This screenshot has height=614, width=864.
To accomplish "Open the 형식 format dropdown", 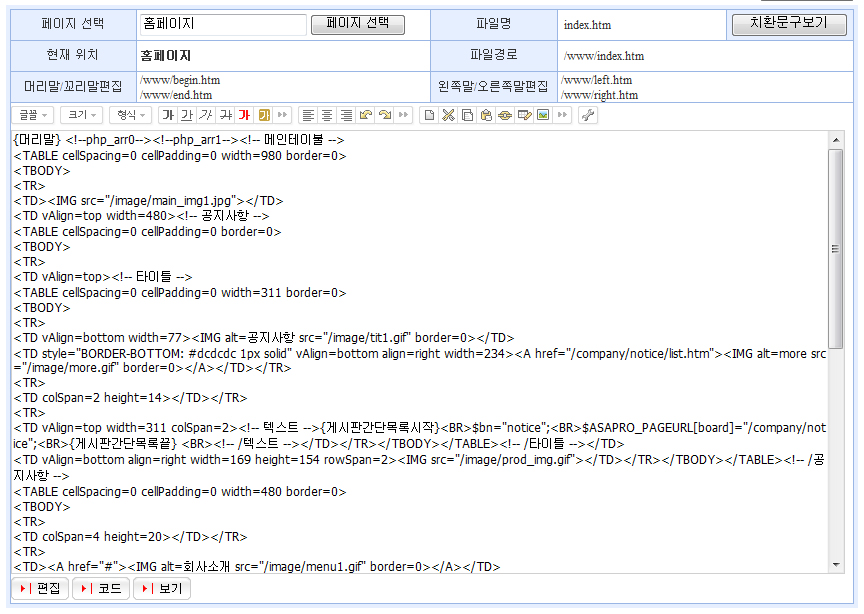I will [x=130, y=115].
